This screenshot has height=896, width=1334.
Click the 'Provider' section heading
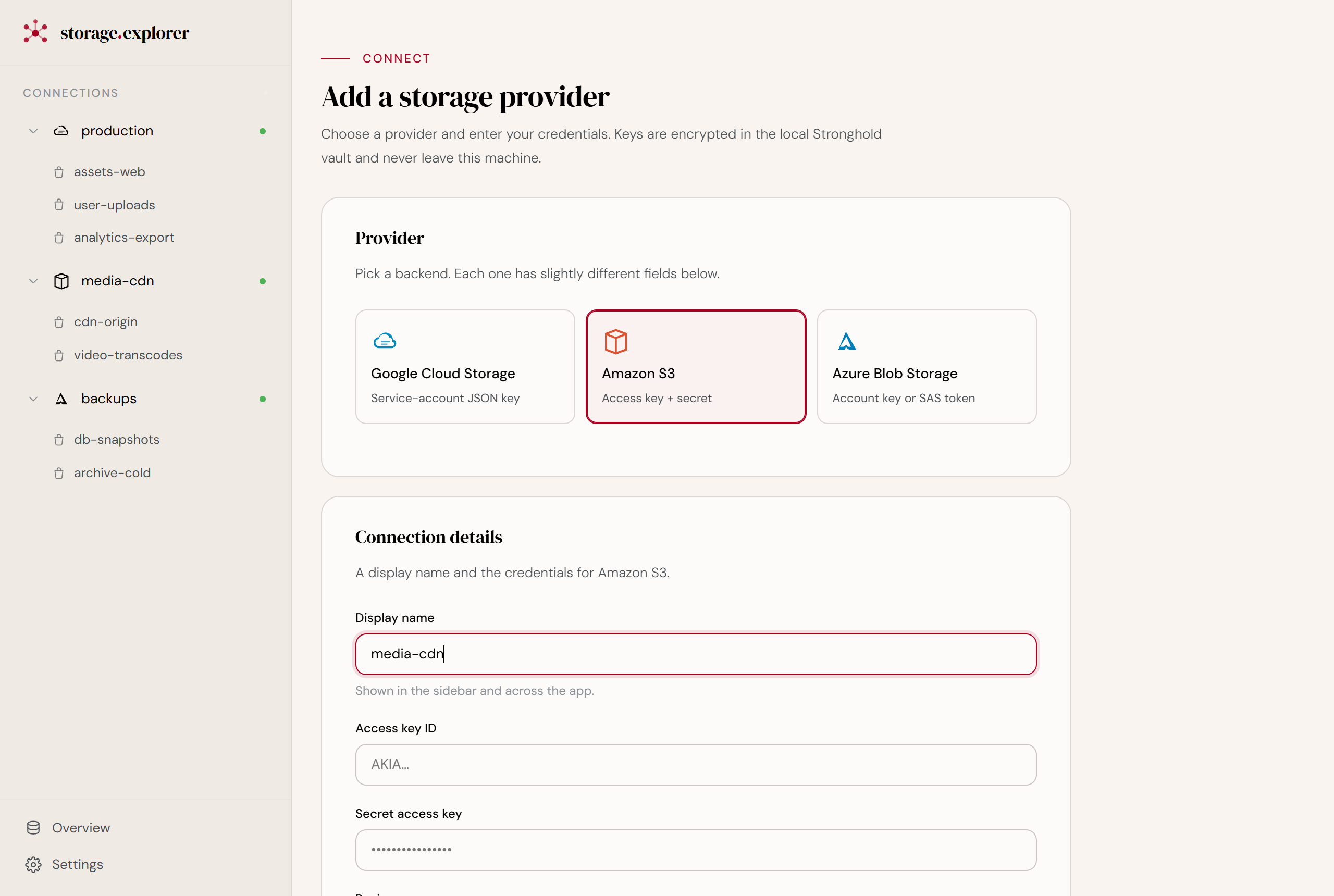coord(389,238)
